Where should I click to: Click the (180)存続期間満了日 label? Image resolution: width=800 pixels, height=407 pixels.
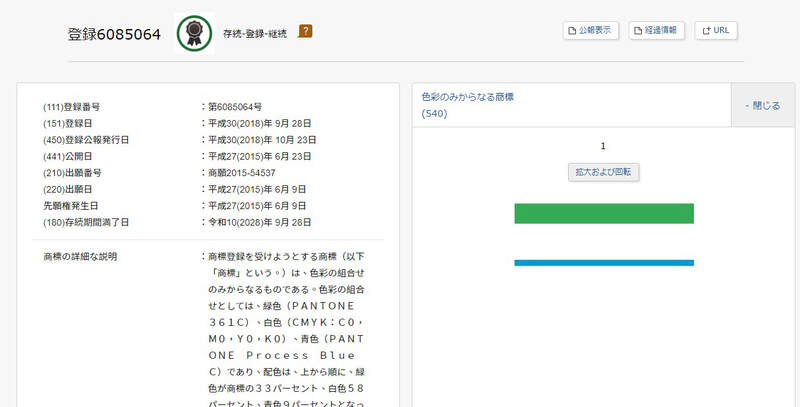click(x=86, y=222)
